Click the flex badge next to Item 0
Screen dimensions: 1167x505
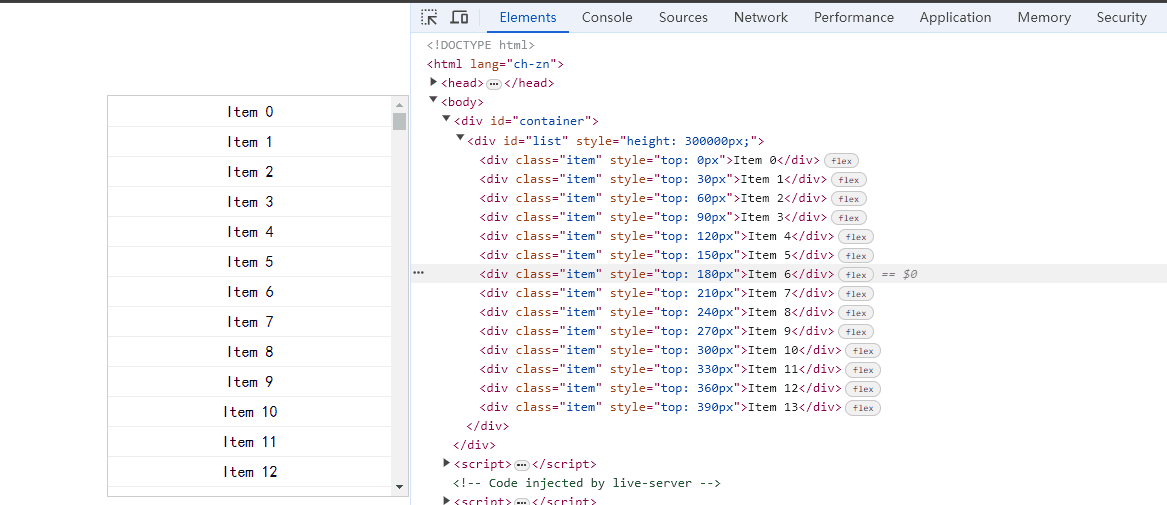842,161
